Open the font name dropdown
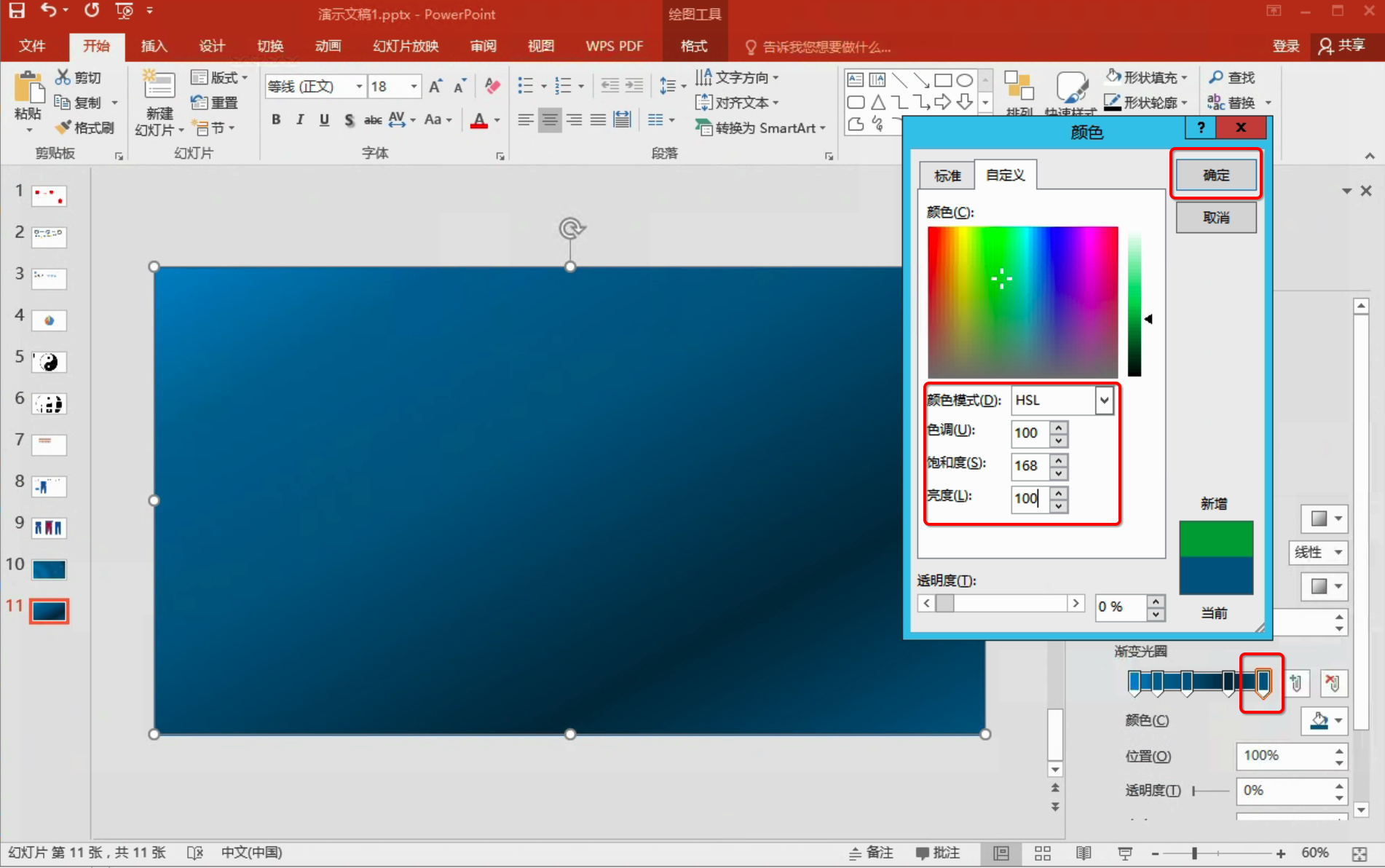The width and height of the screenshot is (1385, 868). tap(359, 86)
